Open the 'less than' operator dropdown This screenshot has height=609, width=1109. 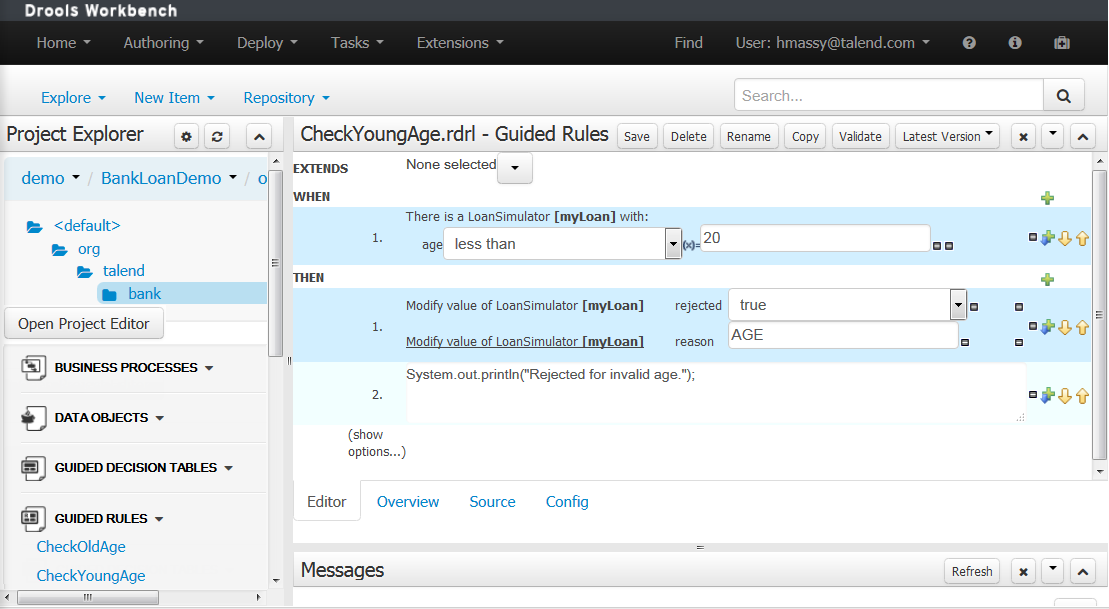[x=673, y=244]
